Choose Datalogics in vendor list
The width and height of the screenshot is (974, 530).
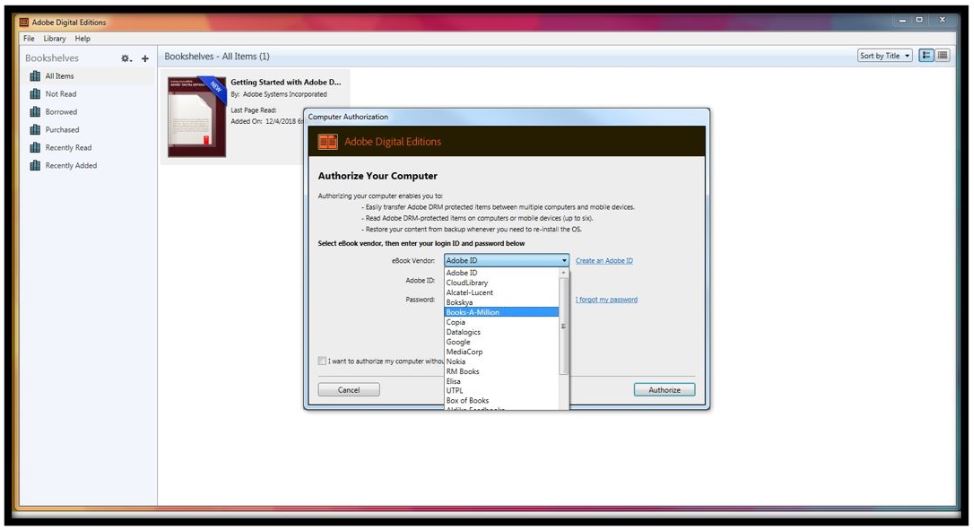(x=502, y=332)
